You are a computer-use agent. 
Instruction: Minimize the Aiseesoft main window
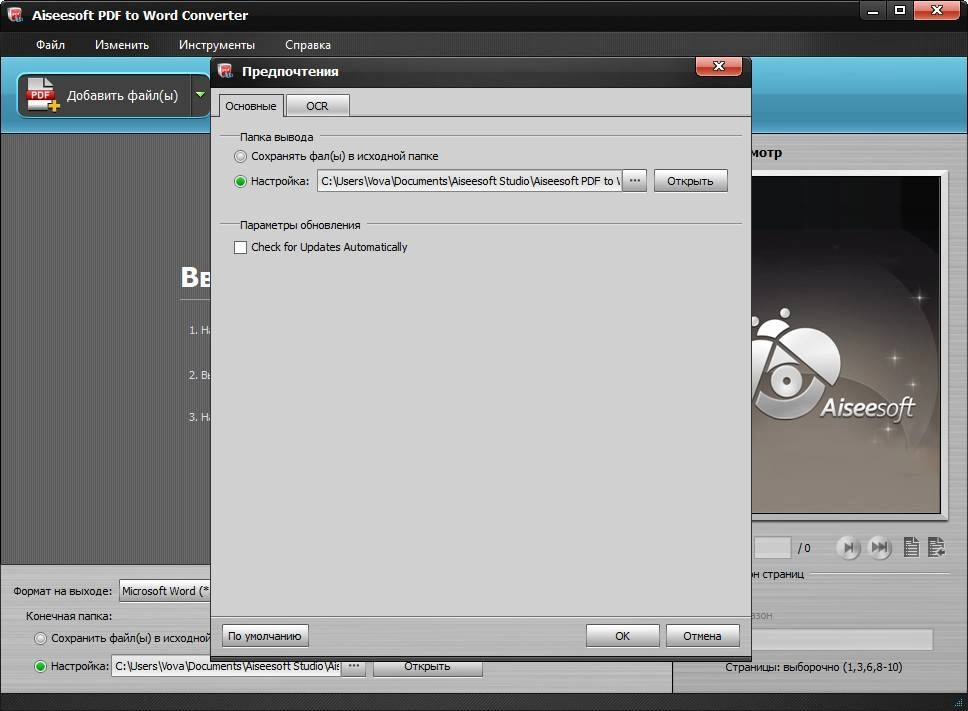click(873, 10)
